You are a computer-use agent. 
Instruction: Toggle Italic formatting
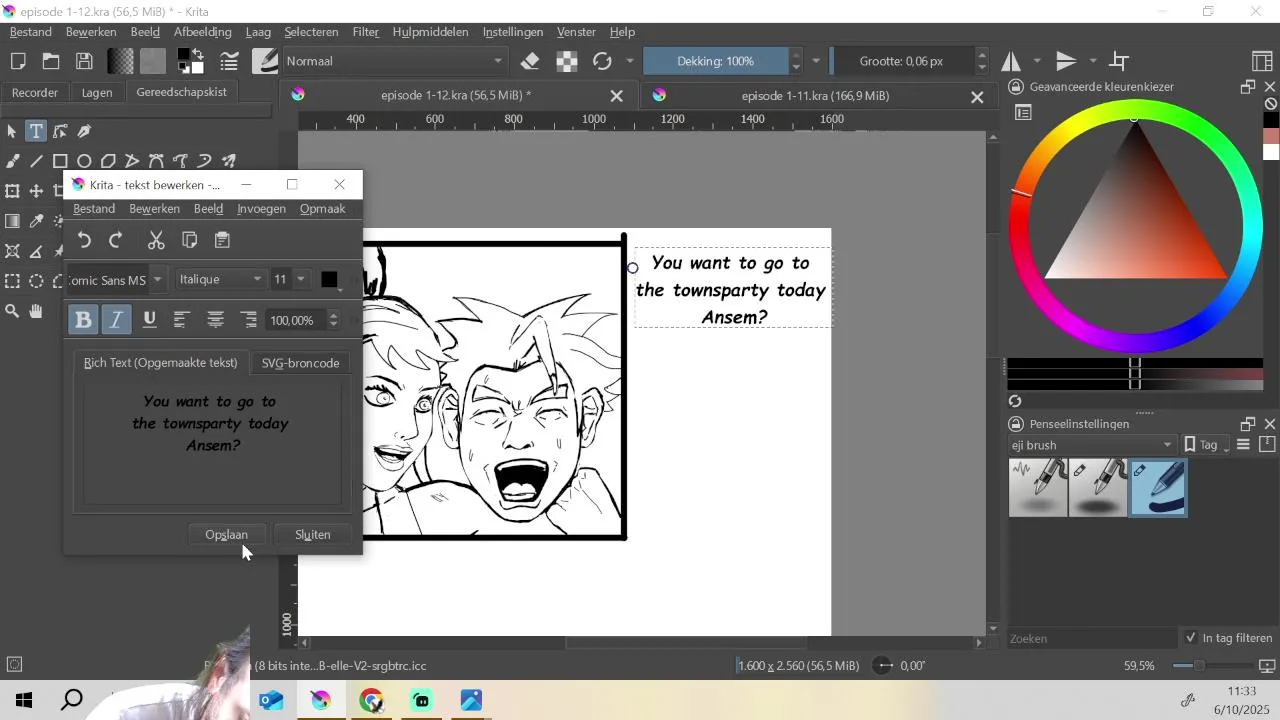(116, 320)
